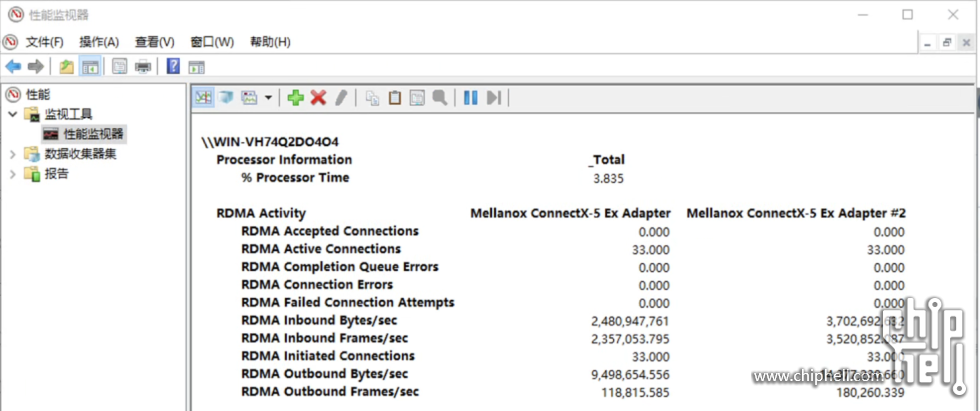Click RDMA Inbound Frames/sec row label
This screenshot has height=411, width=980.
click(324, 338)
